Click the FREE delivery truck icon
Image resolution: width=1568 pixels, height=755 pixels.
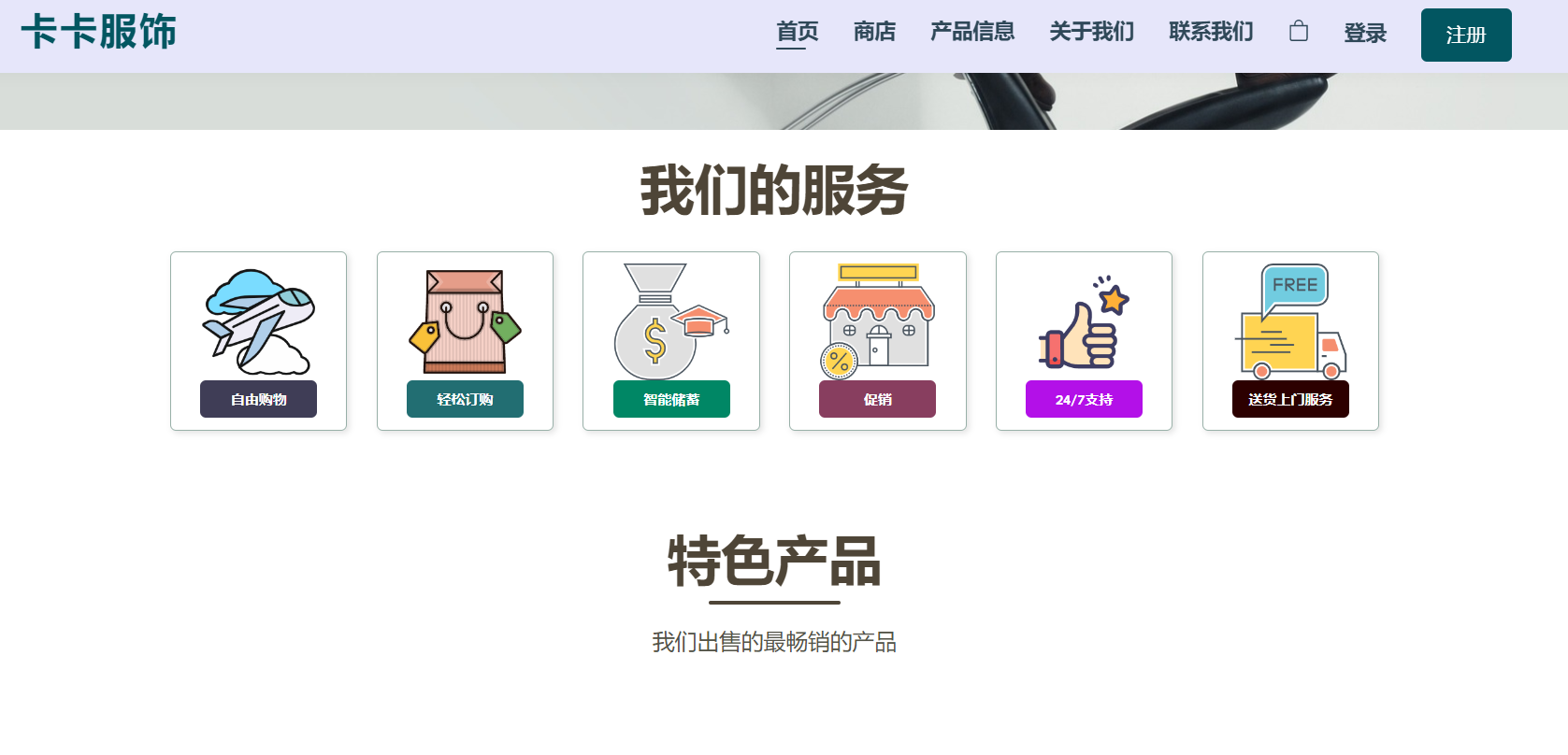tap(1290, 321)
